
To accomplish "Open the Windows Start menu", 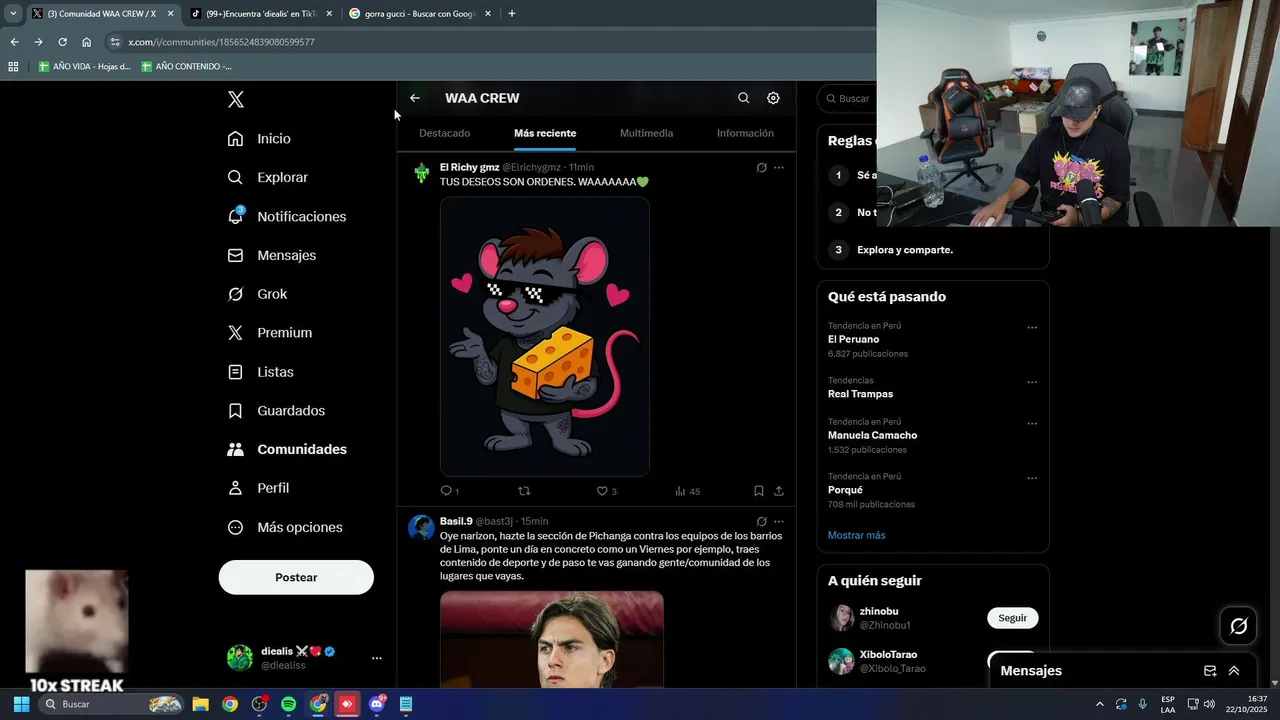I will point(21,704).
